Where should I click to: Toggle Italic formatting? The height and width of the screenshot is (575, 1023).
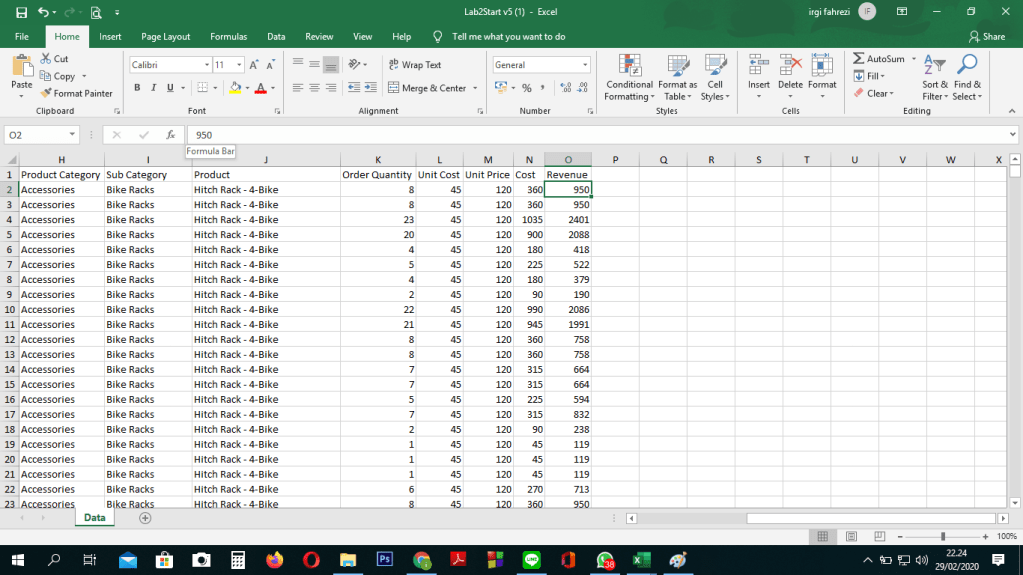pos(169,88)
